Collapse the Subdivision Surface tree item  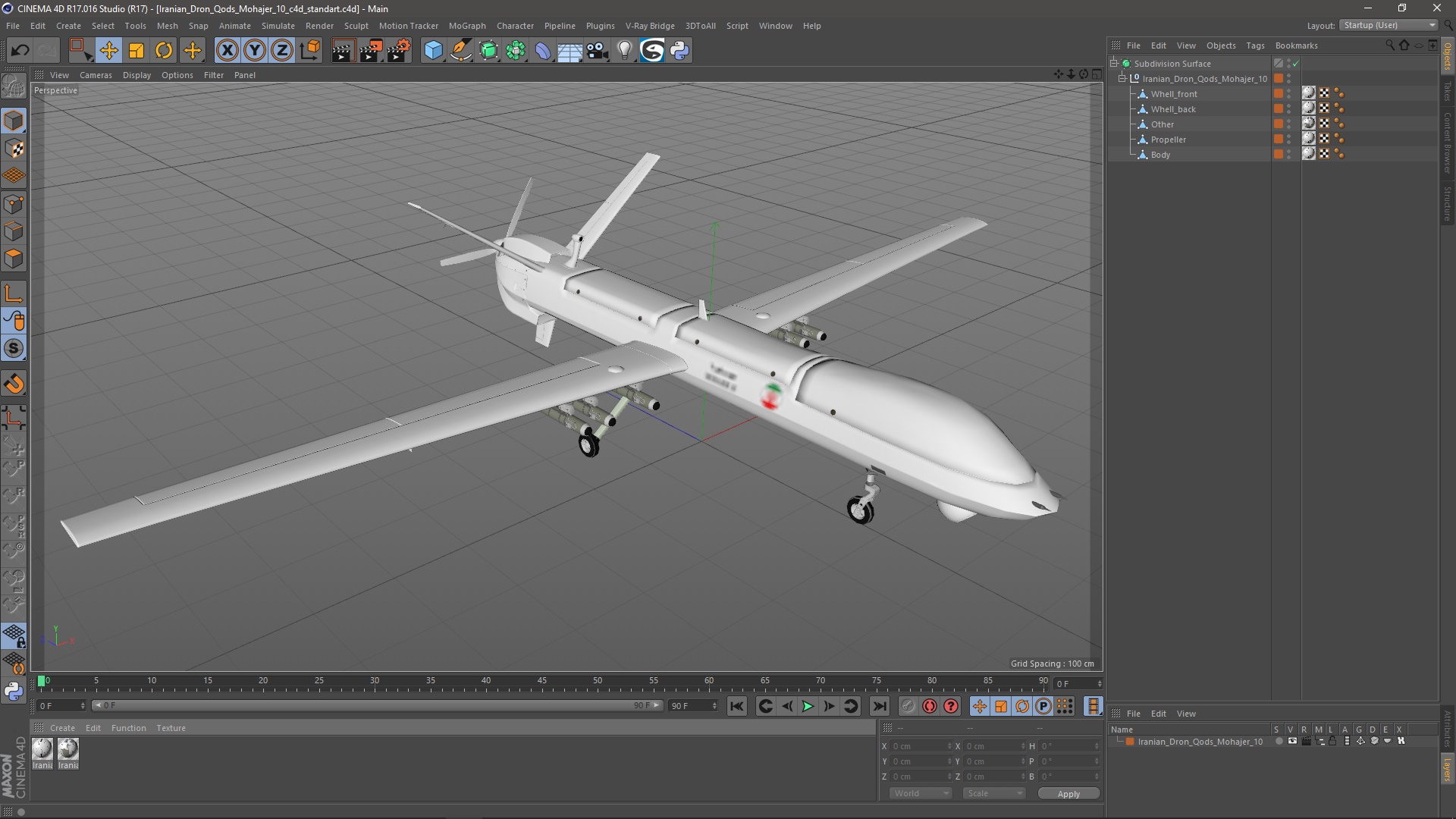[x=1114, y=64]
